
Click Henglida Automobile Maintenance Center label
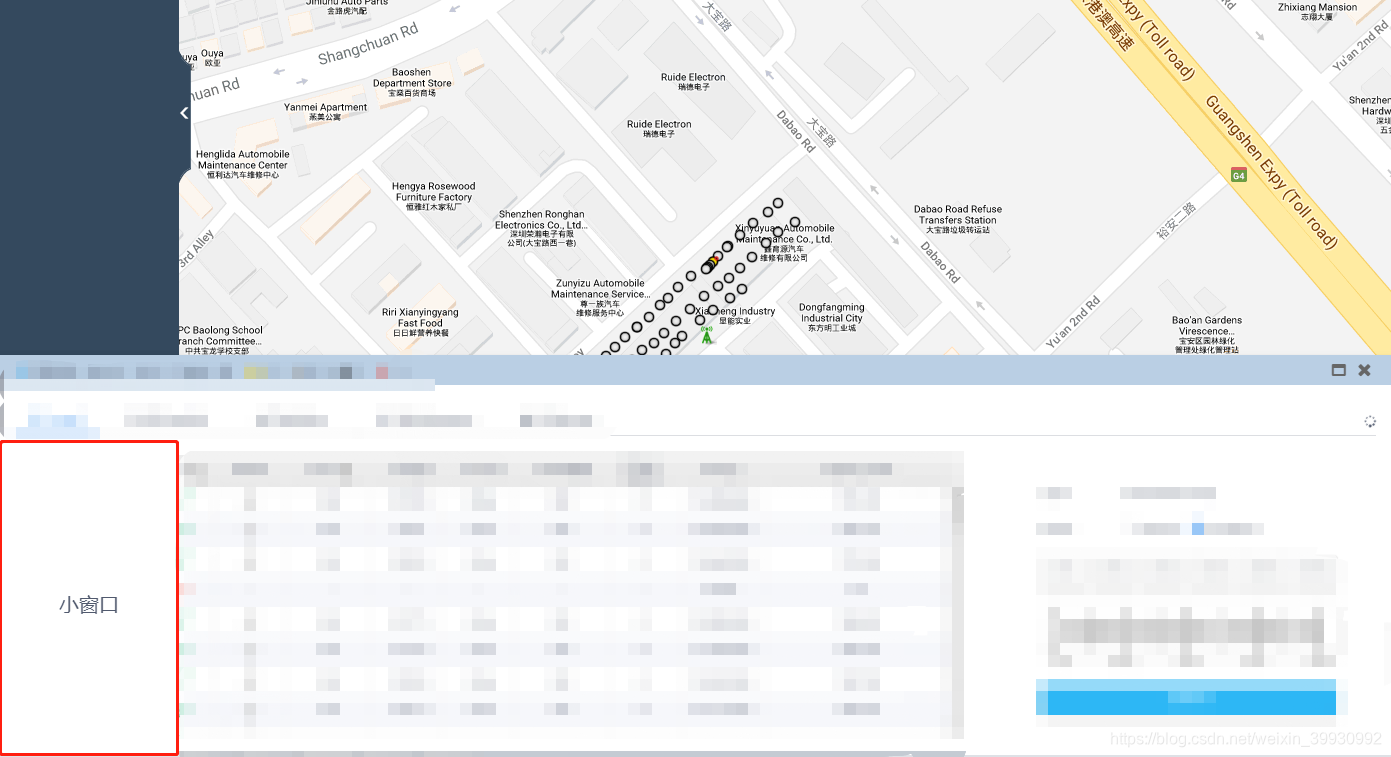point(243,165)
